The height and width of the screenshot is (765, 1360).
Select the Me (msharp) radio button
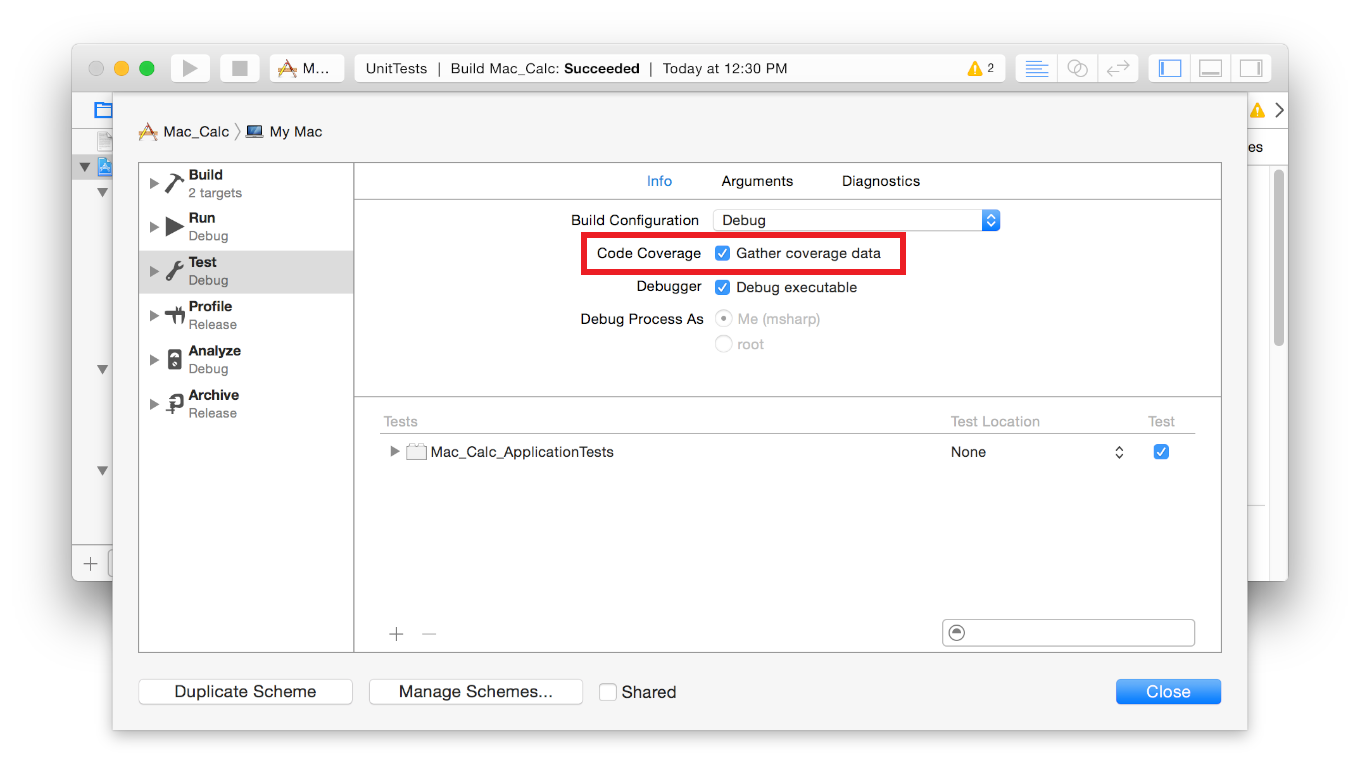coord(723,319)
